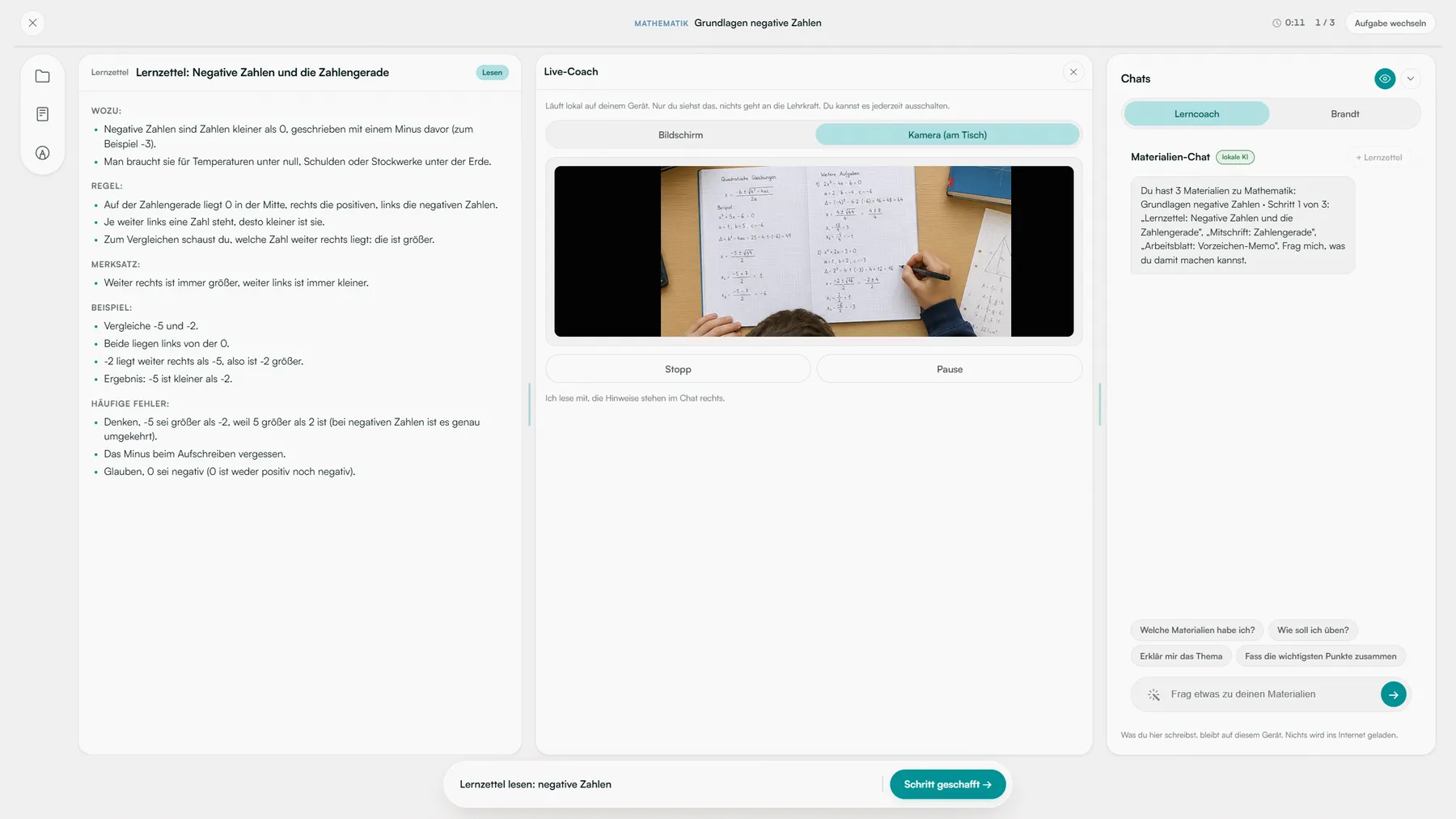Viewport: 1456px width, 819px height.
Task: Pause the live coach camera
Action: [950, 369]
